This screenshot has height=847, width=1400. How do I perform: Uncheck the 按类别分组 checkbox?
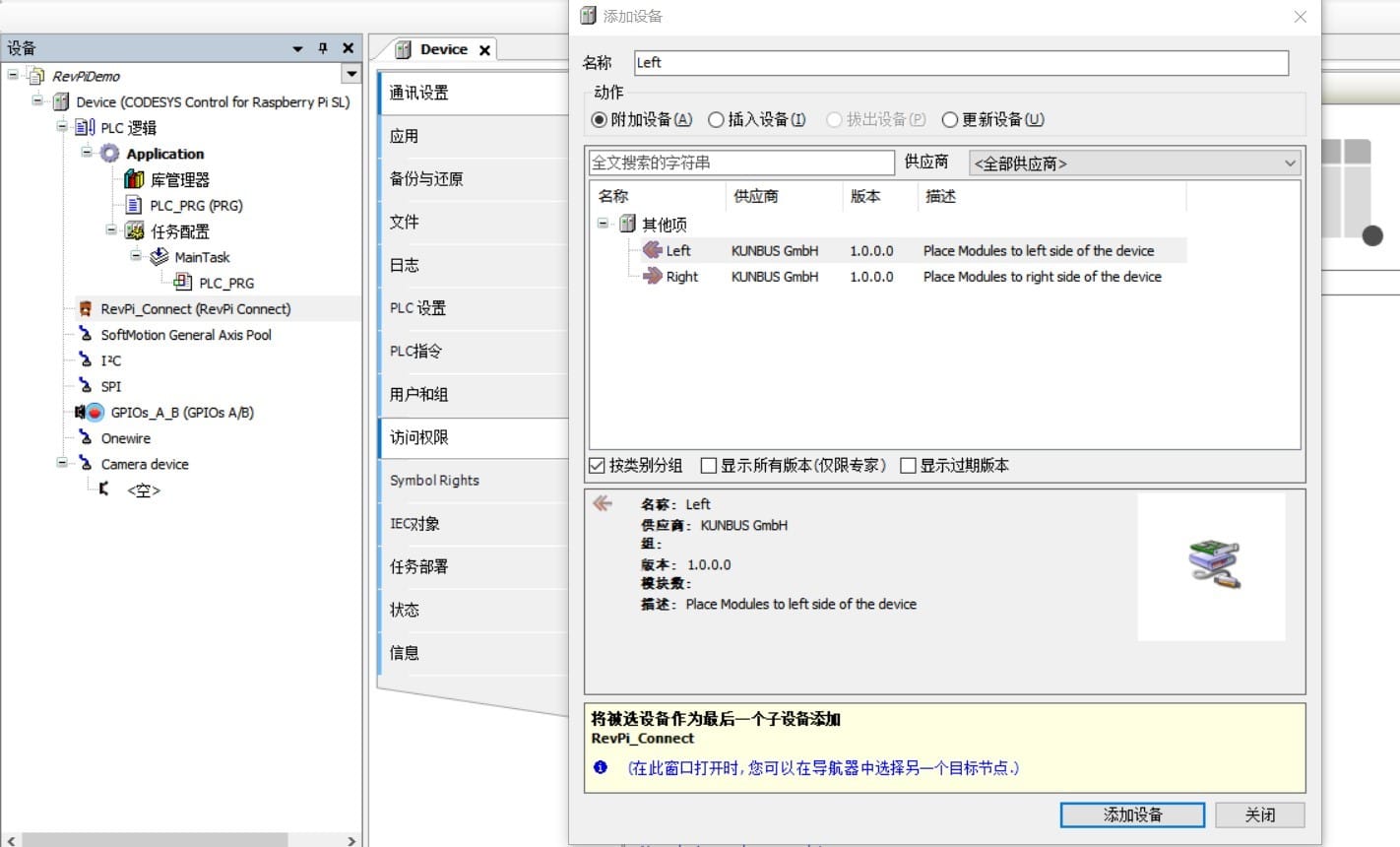(597, 465)
